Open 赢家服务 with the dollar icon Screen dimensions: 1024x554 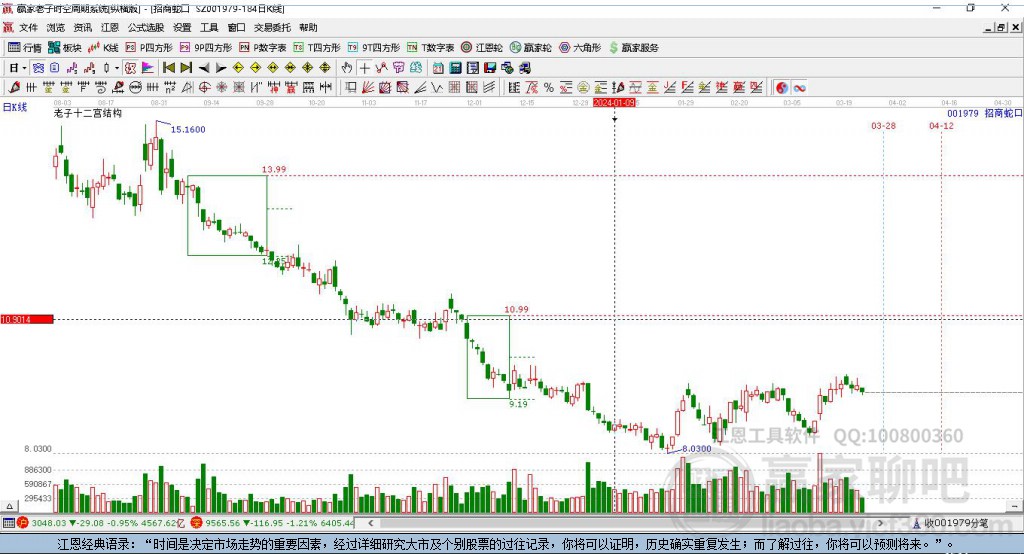(x=633, y=48)
